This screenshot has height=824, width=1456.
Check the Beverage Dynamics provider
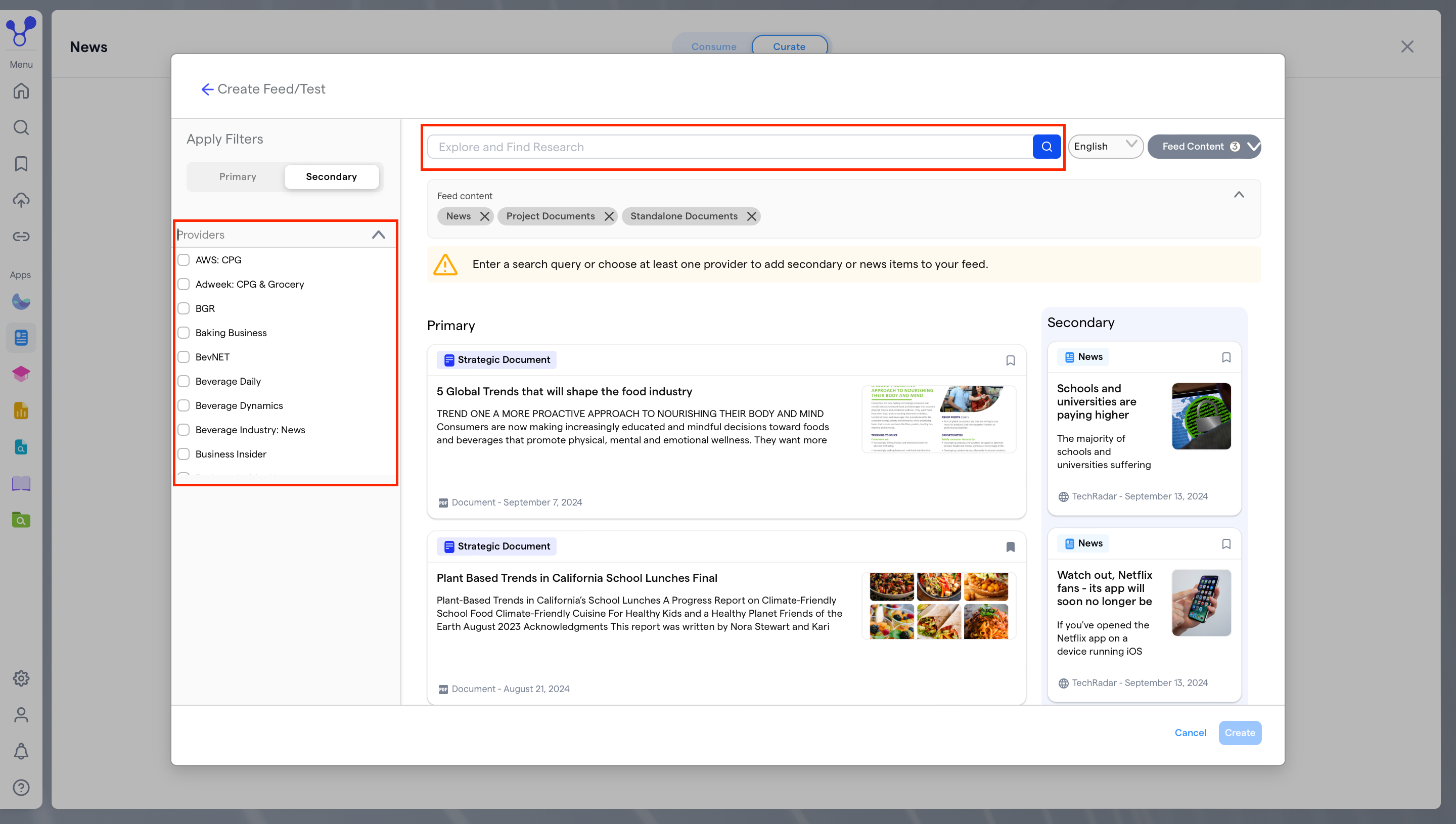click(x=184, y=406)
